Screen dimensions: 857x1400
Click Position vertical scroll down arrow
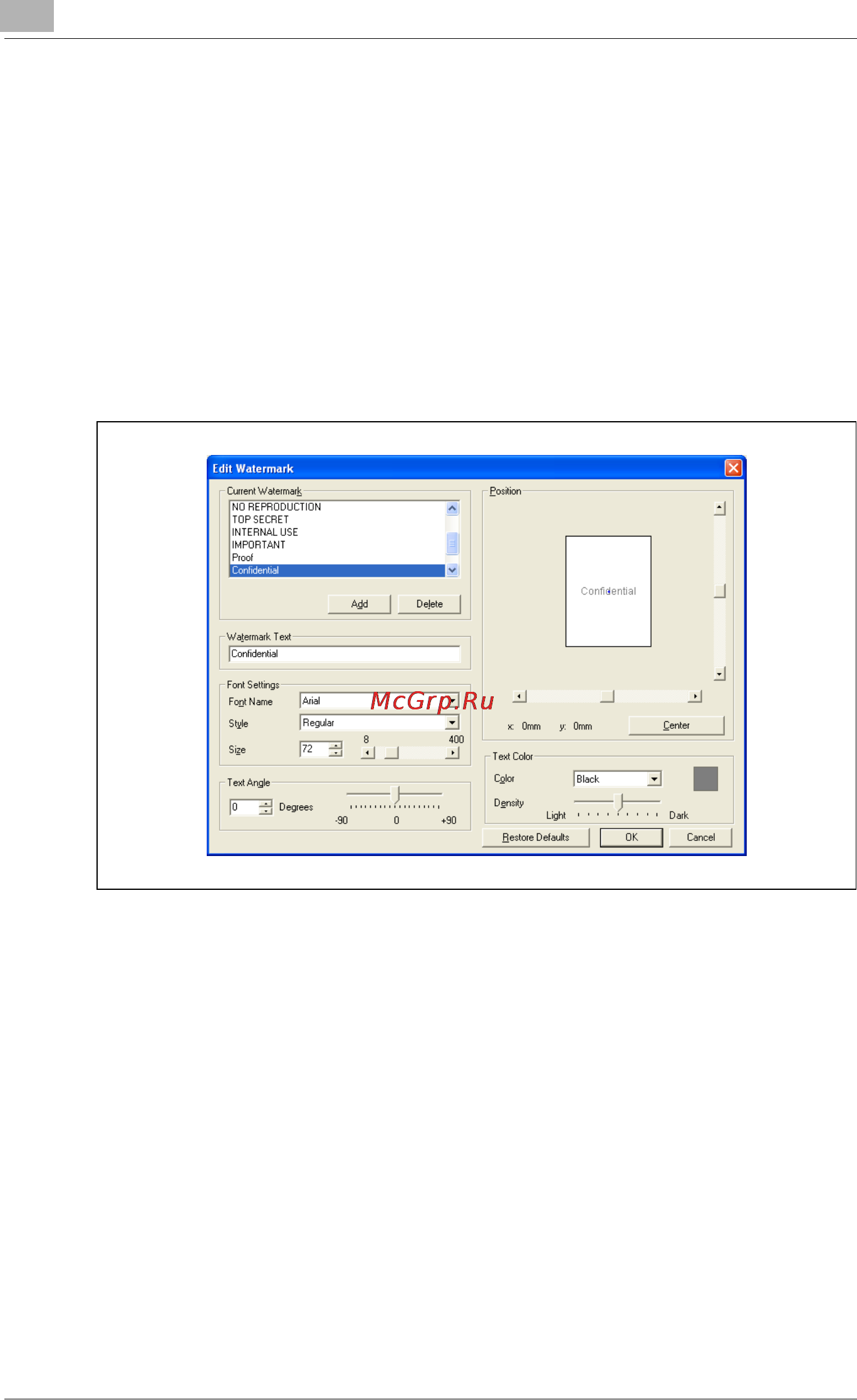tap(720, 674)
